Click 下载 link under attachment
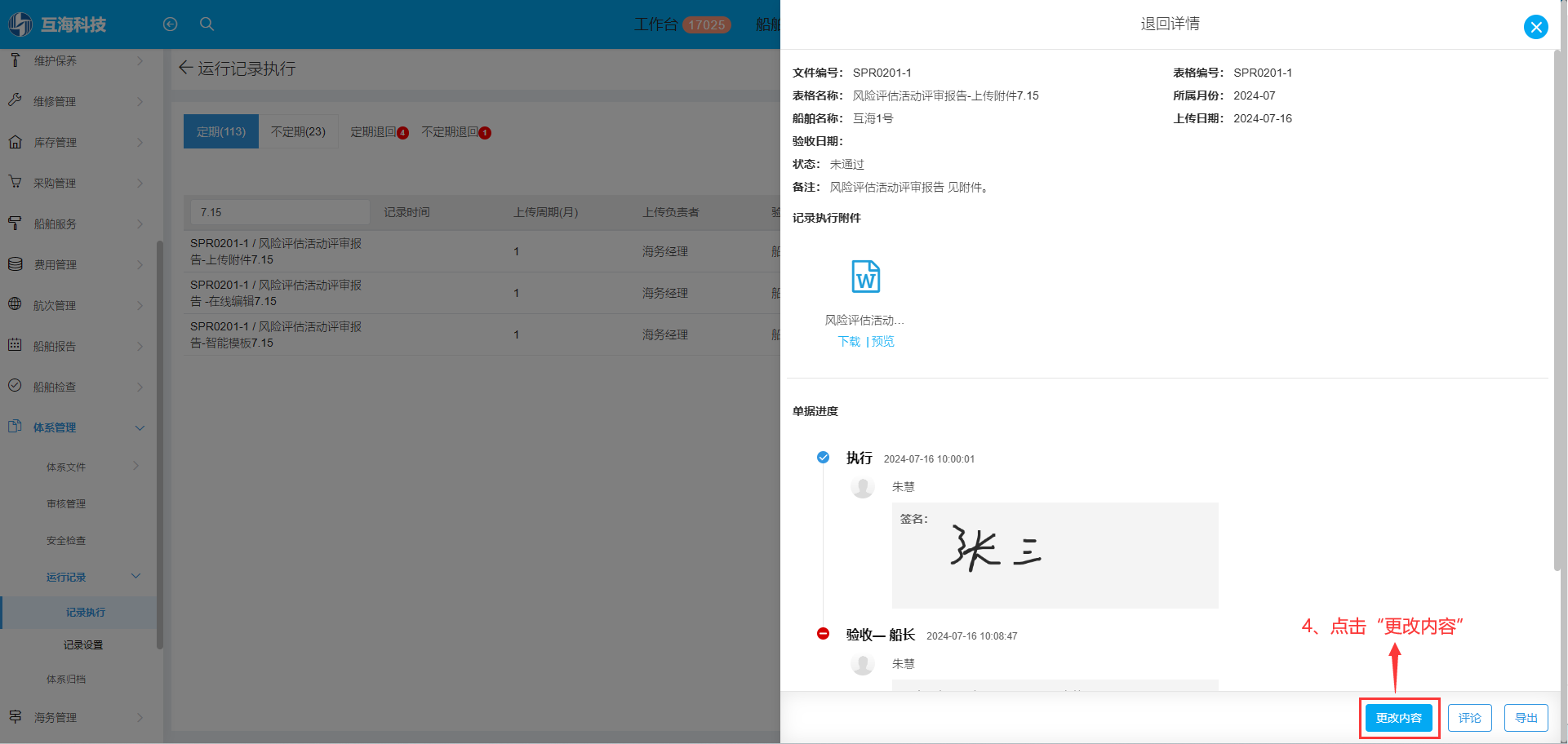The height and width of the screenshot is (744, 1568). point(849,341)
